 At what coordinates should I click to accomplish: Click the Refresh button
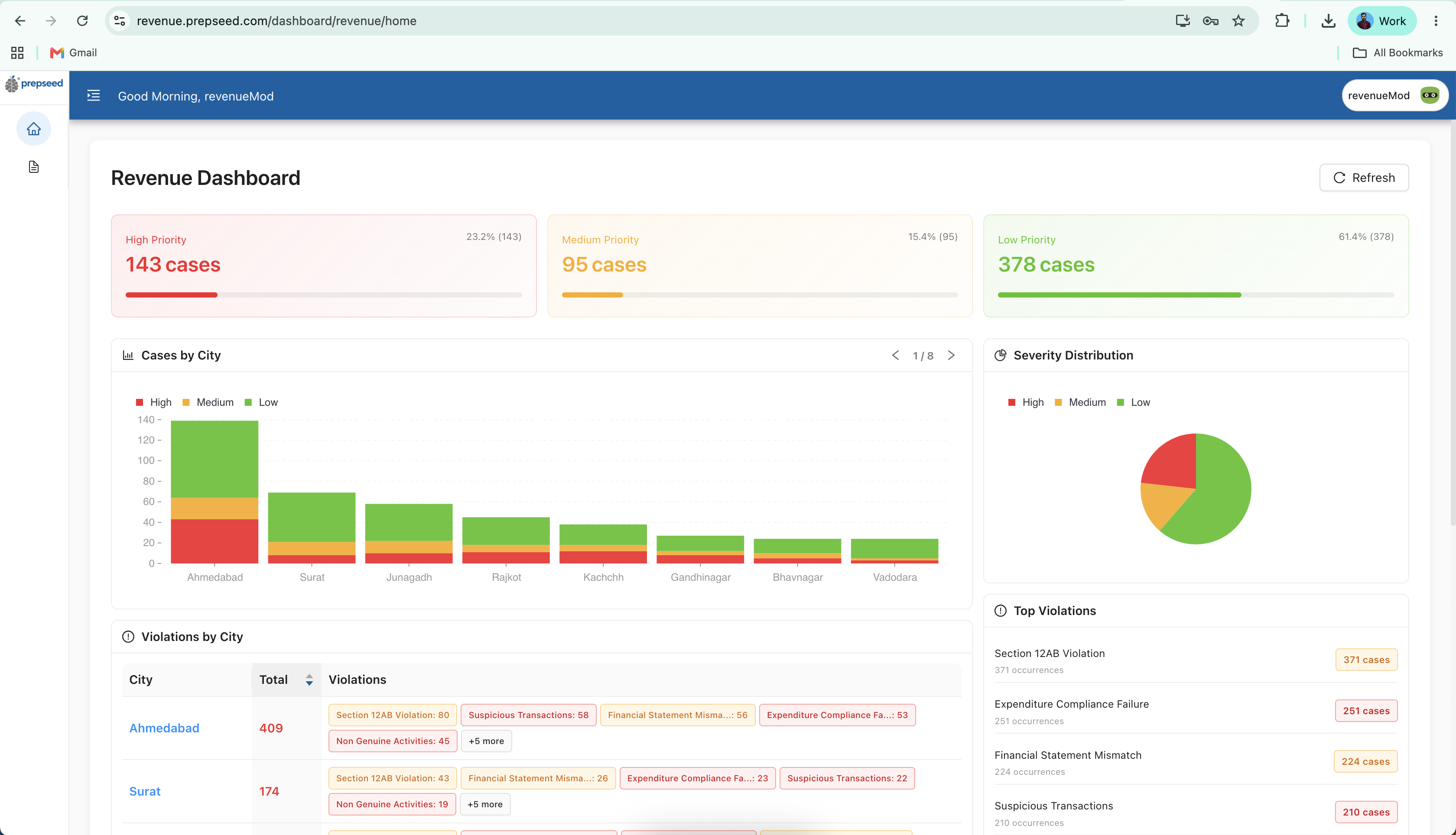click(x=1364, y=178)
